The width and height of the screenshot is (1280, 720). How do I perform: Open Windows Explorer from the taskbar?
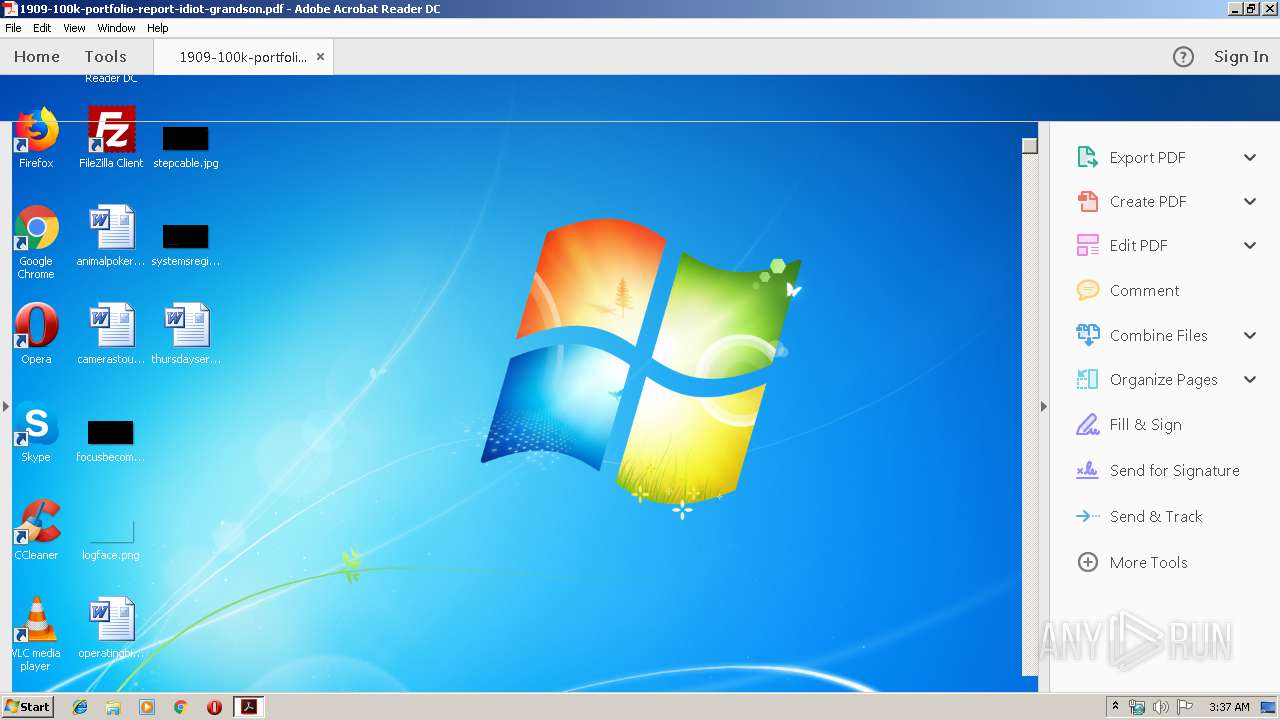pyautogui.click(x=113, y=707)
